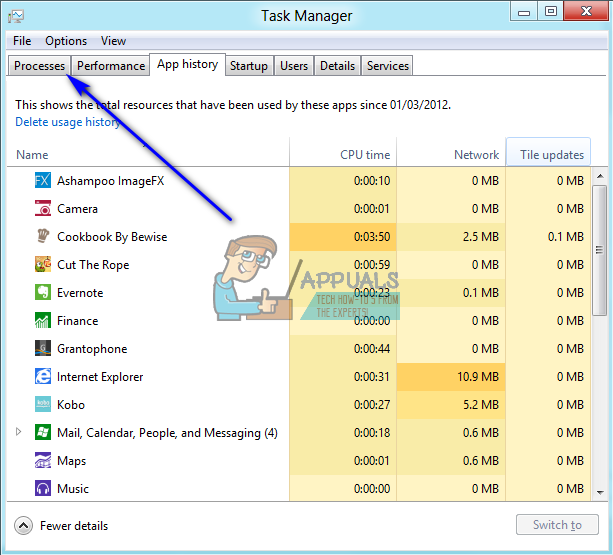This screenshot has height=555, width=613.
Task: Select the Internet Explorer row name
Action: [x=100, y=377]
